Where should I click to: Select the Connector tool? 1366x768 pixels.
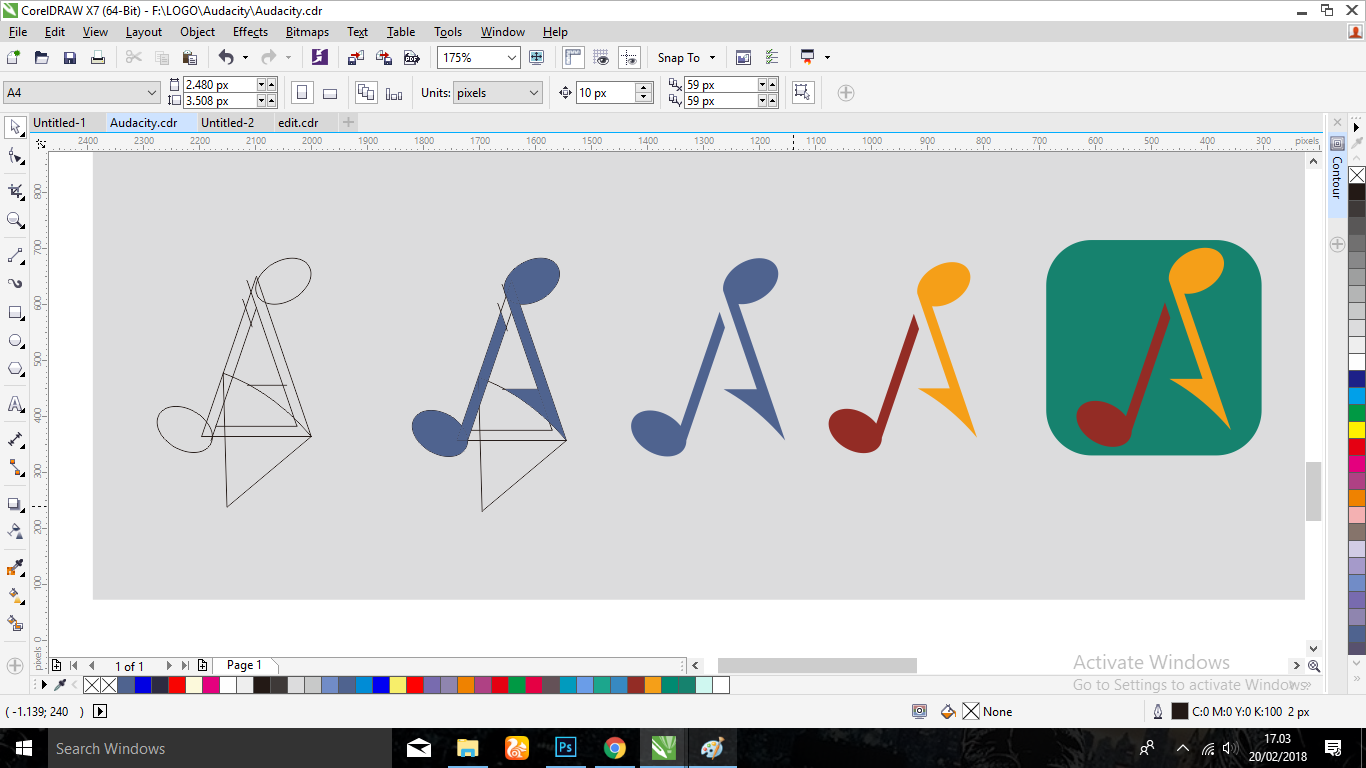pos(15,467)
